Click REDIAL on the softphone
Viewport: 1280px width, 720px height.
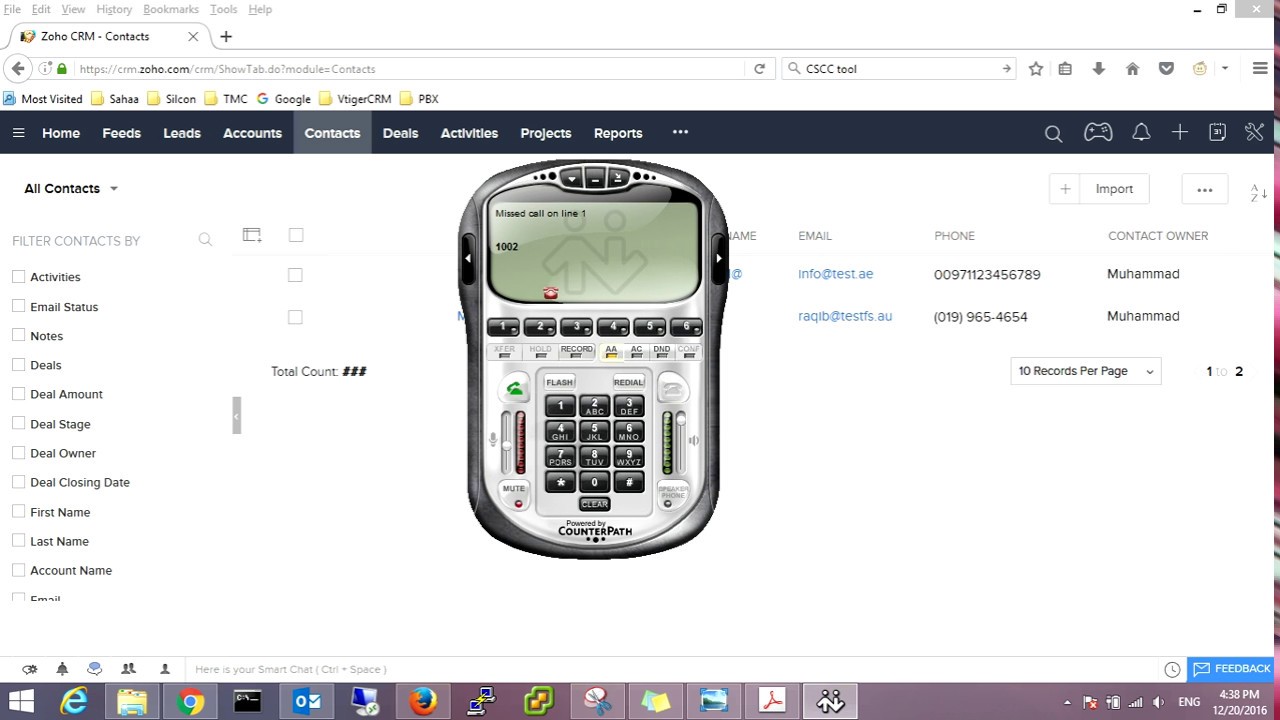629,382
